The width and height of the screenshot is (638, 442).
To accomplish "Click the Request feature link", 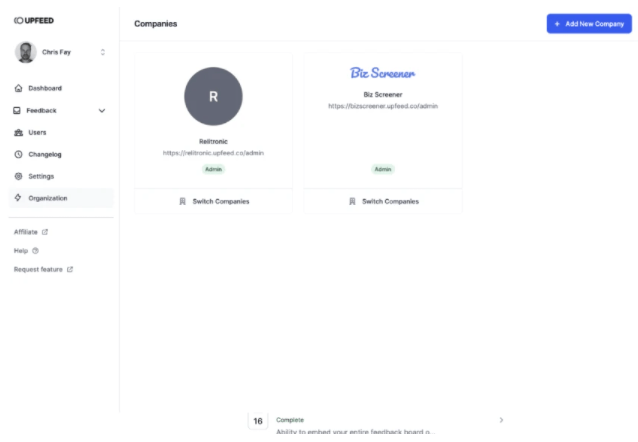I will 38,269.
